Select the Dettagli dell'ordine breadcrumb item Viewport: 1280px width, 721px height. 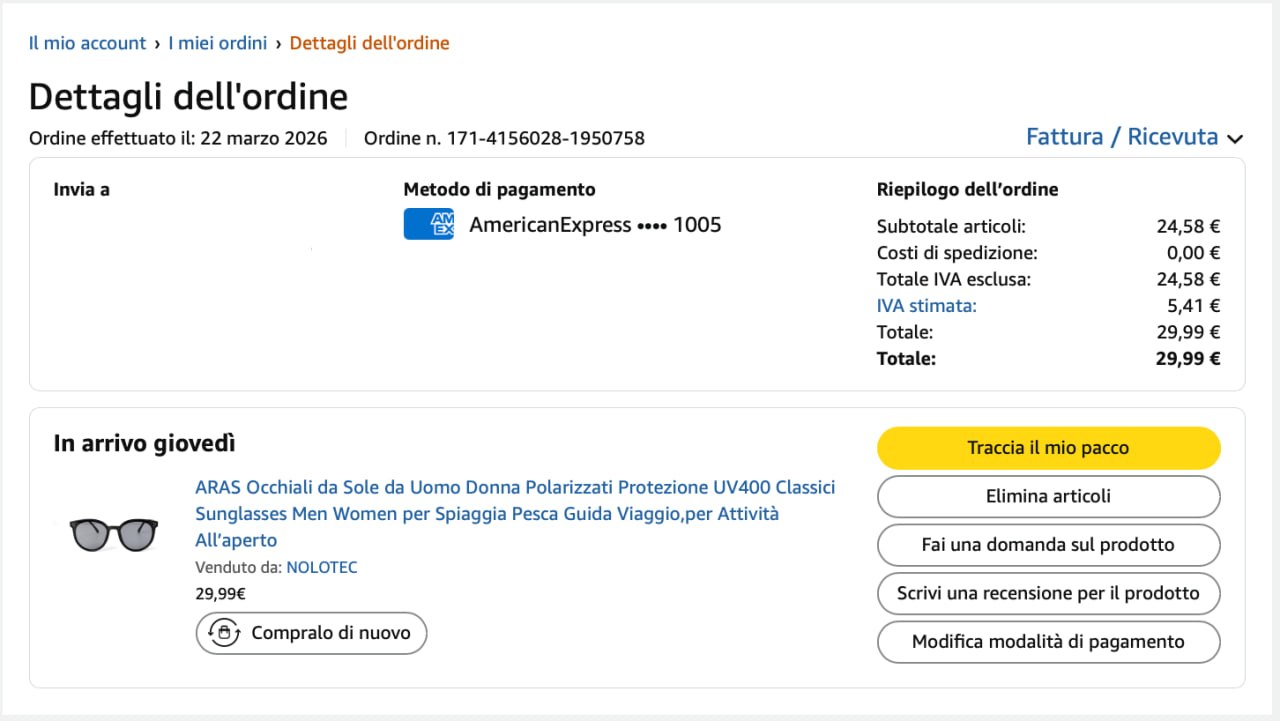[x=369, y=43]
